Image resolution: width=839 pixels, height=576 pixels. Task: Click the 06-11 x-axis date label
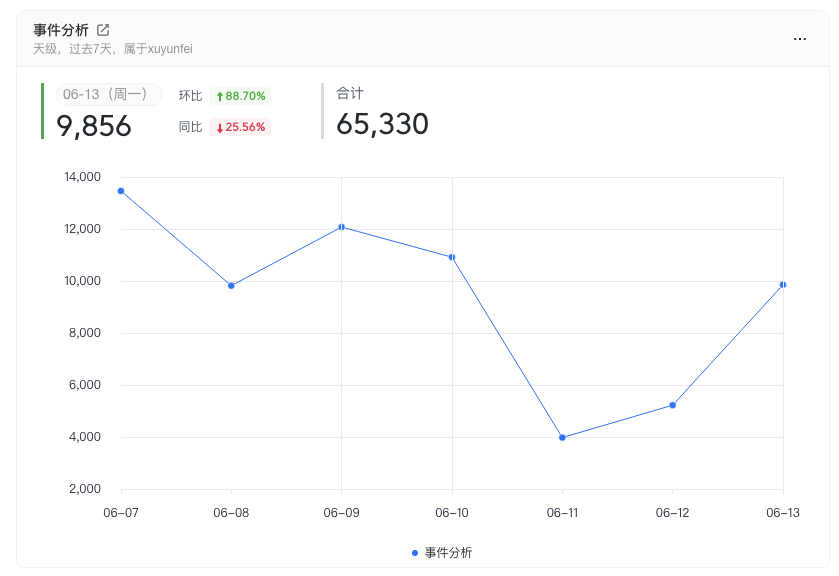tap(562, 513)
